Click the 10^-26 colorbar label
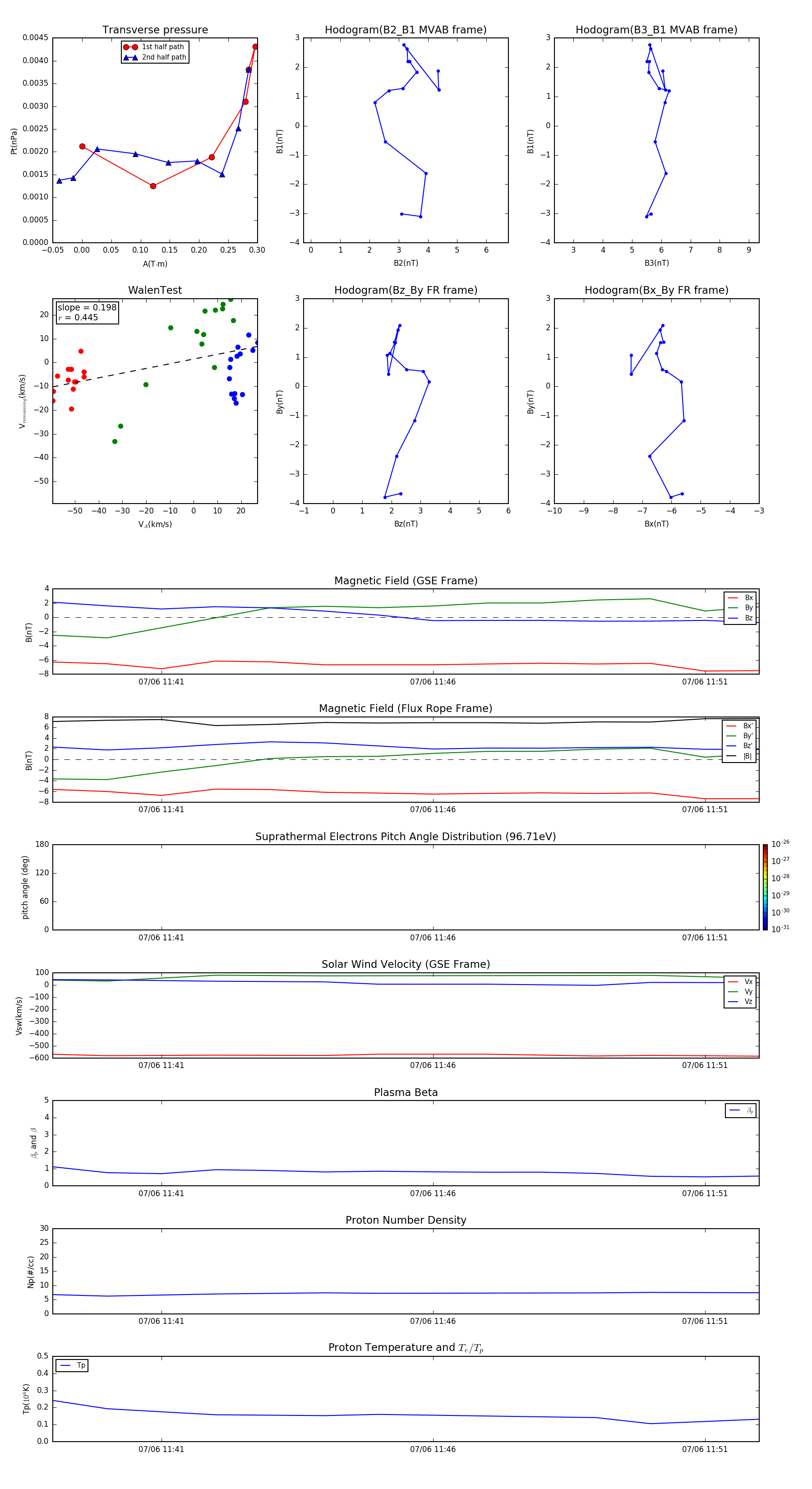 780,844
